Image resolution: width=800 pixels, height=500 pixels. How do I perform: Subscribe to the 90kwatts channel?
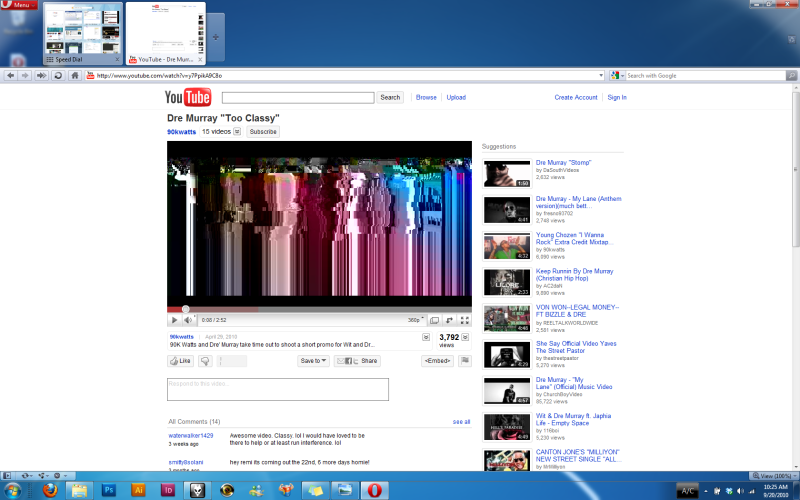263,132
